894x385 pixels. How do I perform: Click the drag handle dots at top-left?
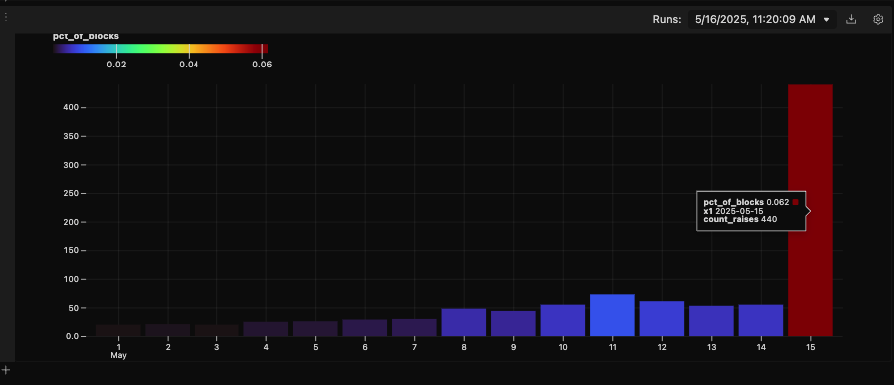click(x=6, y=17)
